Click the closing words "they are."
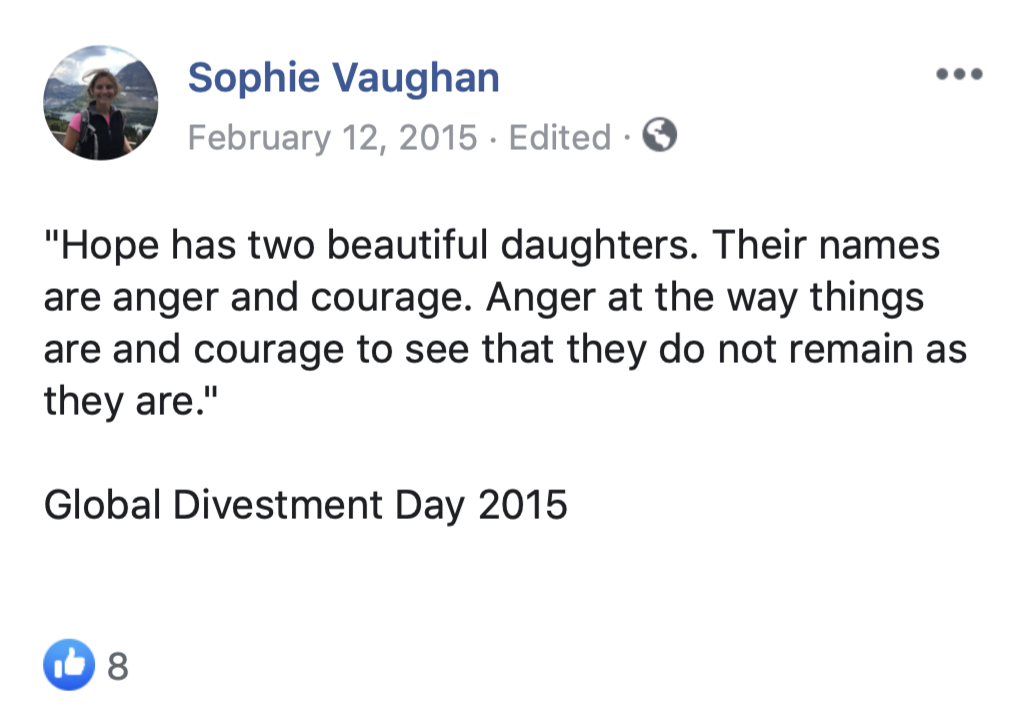1016x718 pixels. click(131, 402)
